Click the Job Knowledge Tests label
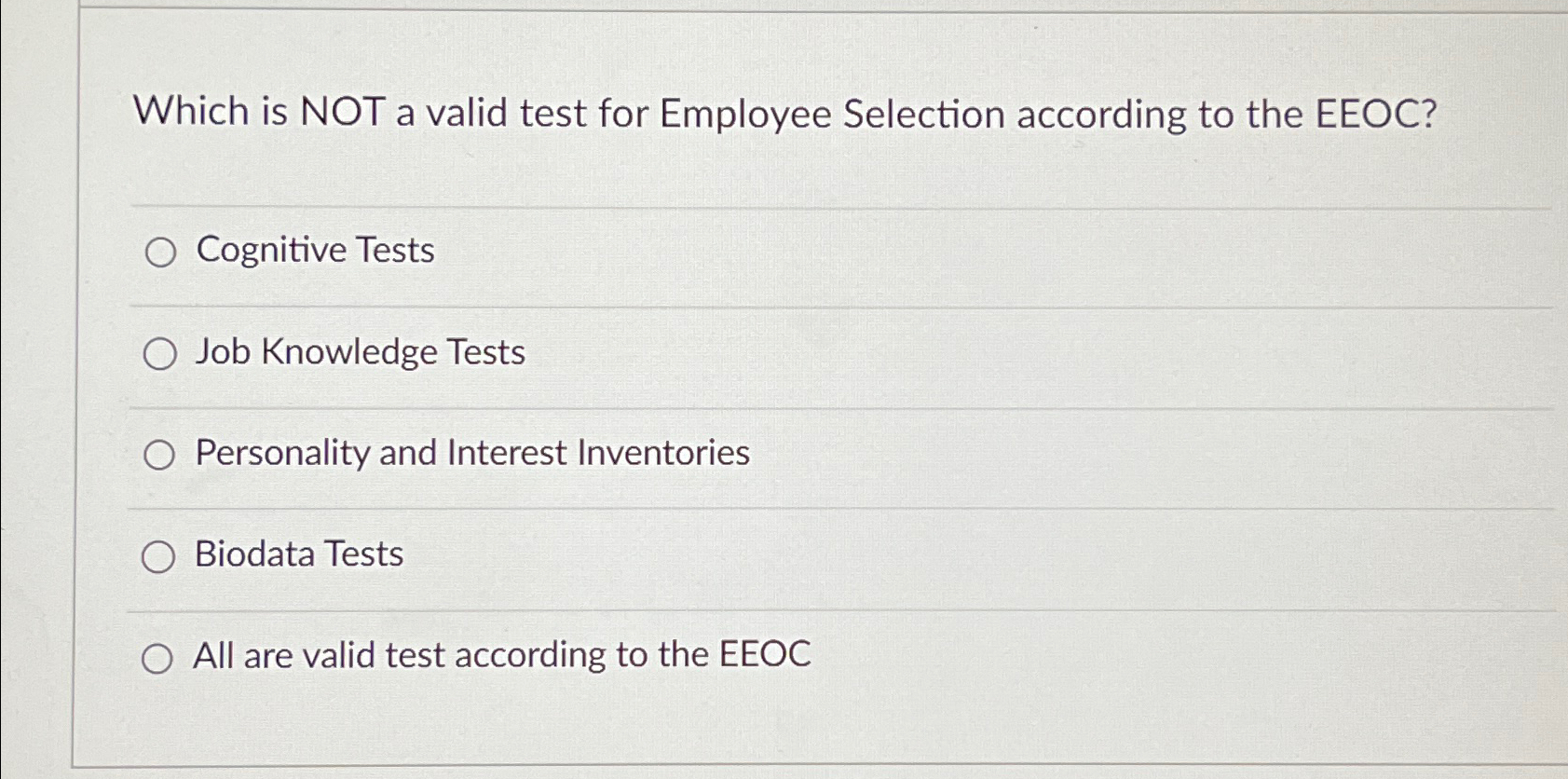The image size is (1568, 779). tap(359, 353)
